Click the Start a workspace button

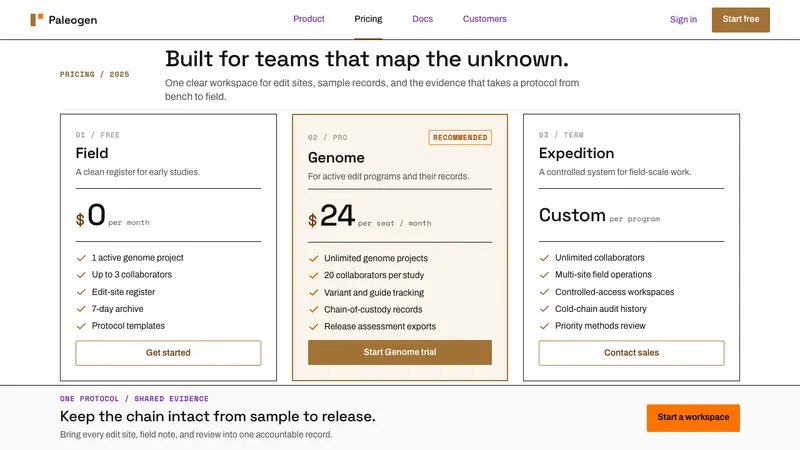693,417
